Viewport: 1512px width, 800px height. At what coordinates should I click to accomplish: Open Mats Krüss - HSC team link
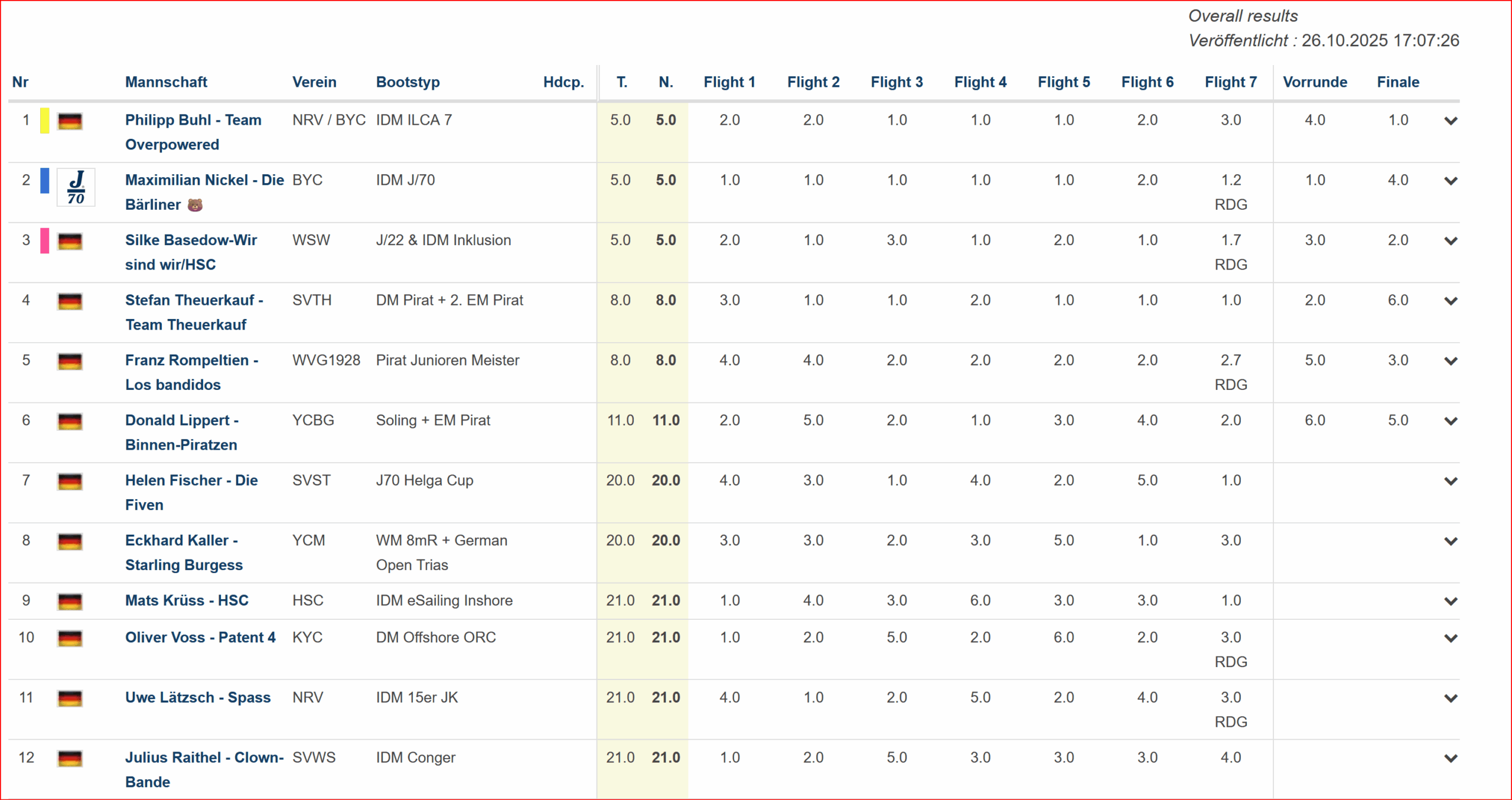click(x=187, y=600)
